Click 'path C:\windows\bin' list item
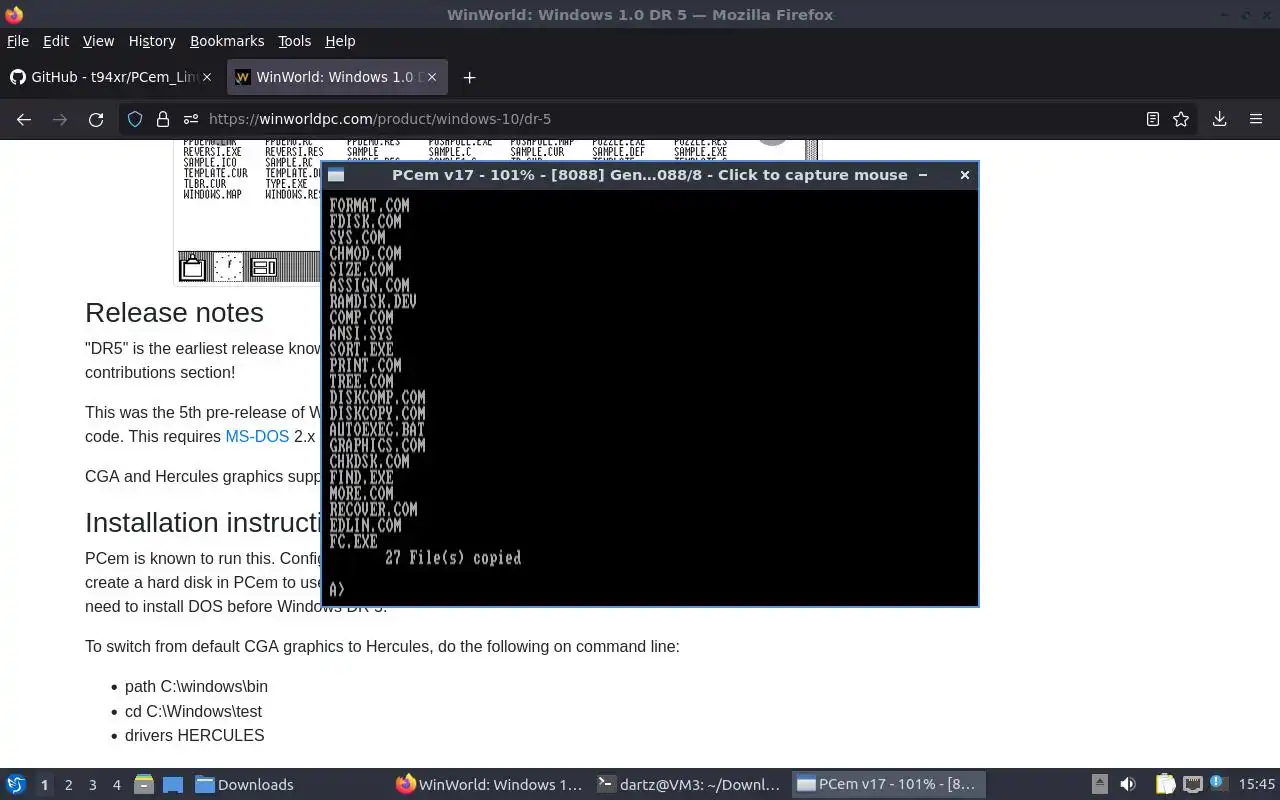 tap(196, 686)
